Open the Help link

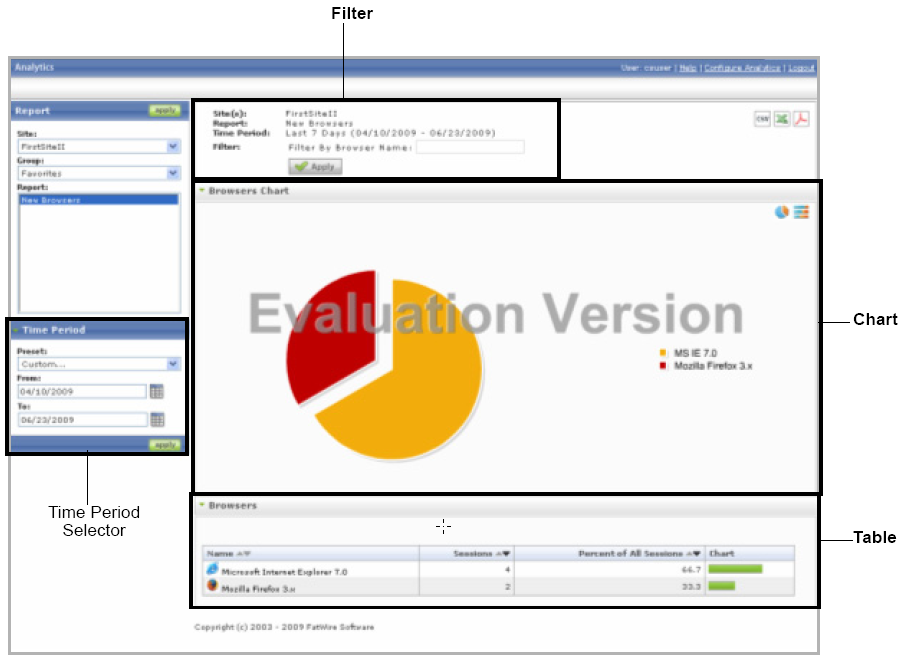687,68
